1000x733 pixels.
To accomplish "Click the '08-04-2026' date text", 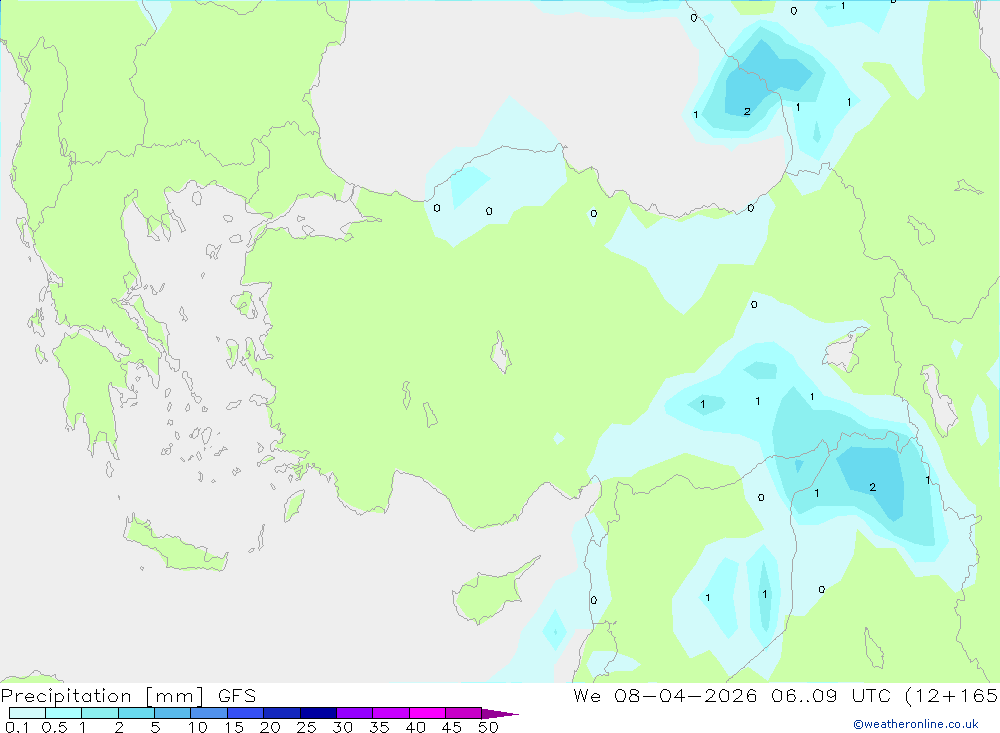I will pos(686,695).
